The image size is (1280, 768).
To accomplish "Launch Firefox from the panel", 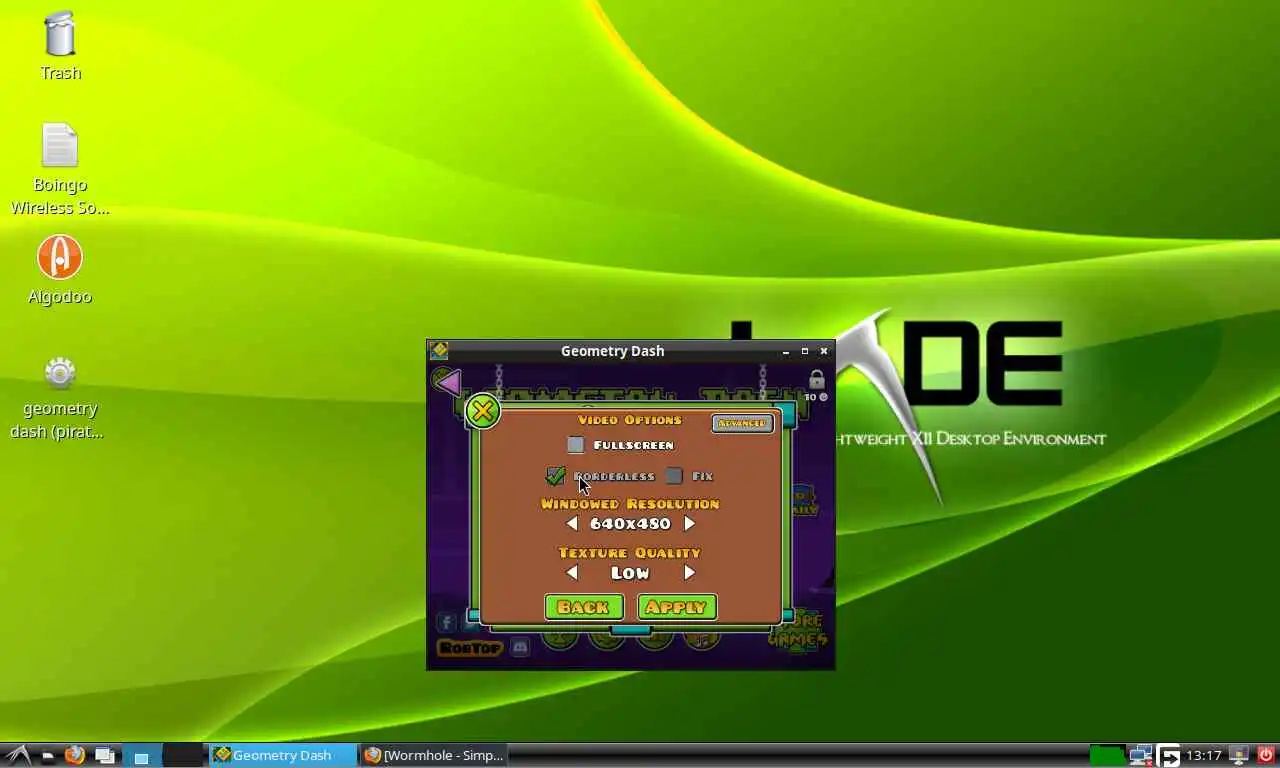I will click(x=75, y=755).
